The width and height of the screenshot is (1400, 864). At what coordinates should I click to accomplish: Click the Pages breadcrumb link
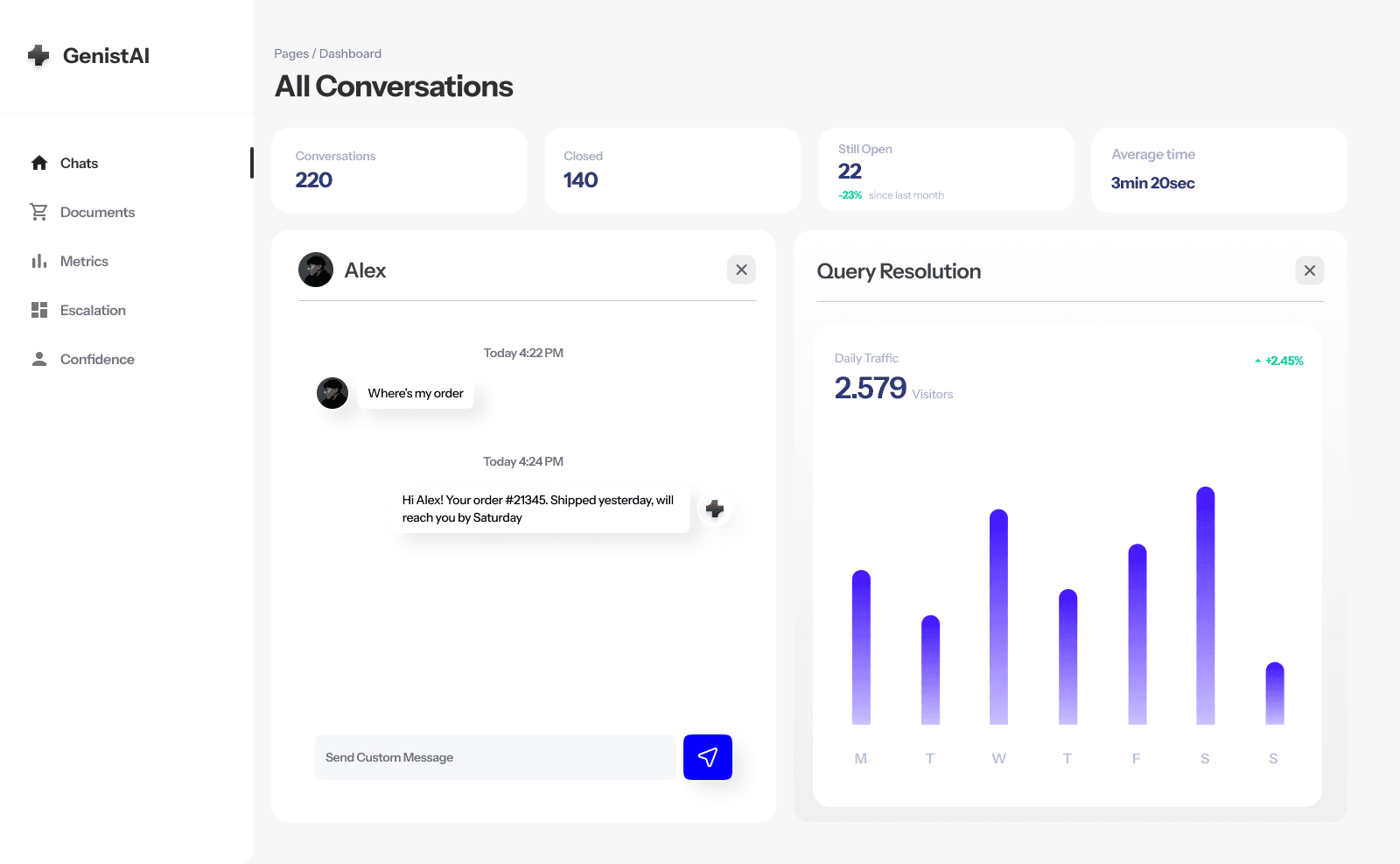(x=290, y=53)
